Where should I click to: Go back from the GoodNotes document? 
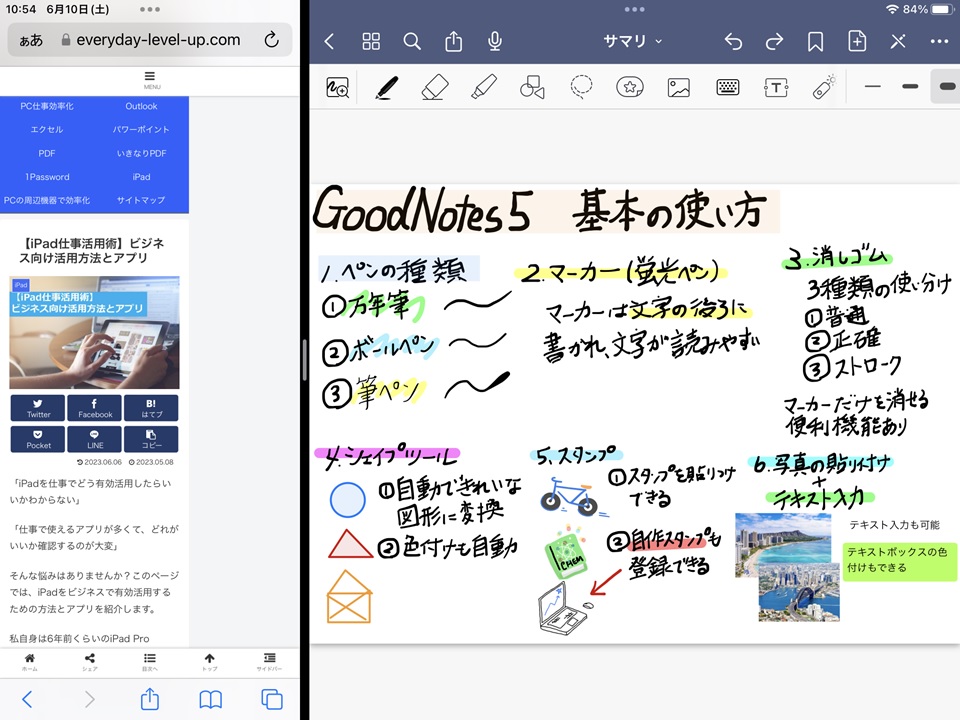click(x=329, y=41)
